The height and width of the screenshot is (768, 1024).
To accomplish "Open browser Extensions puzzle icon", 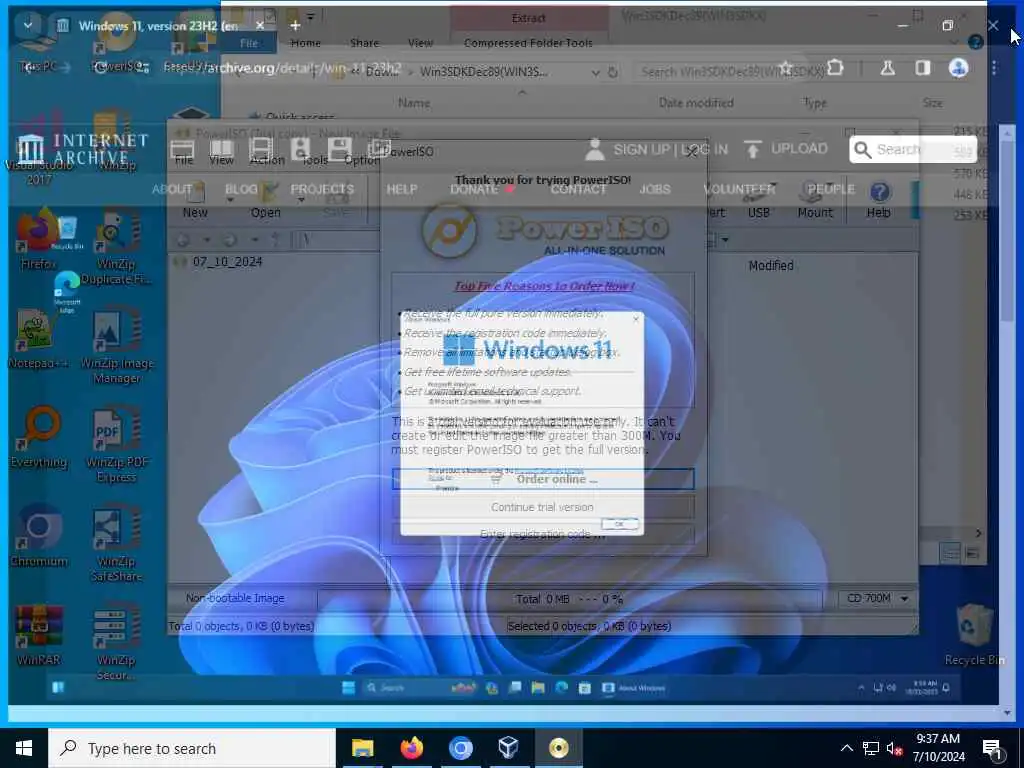I will [x=835, y=68].
